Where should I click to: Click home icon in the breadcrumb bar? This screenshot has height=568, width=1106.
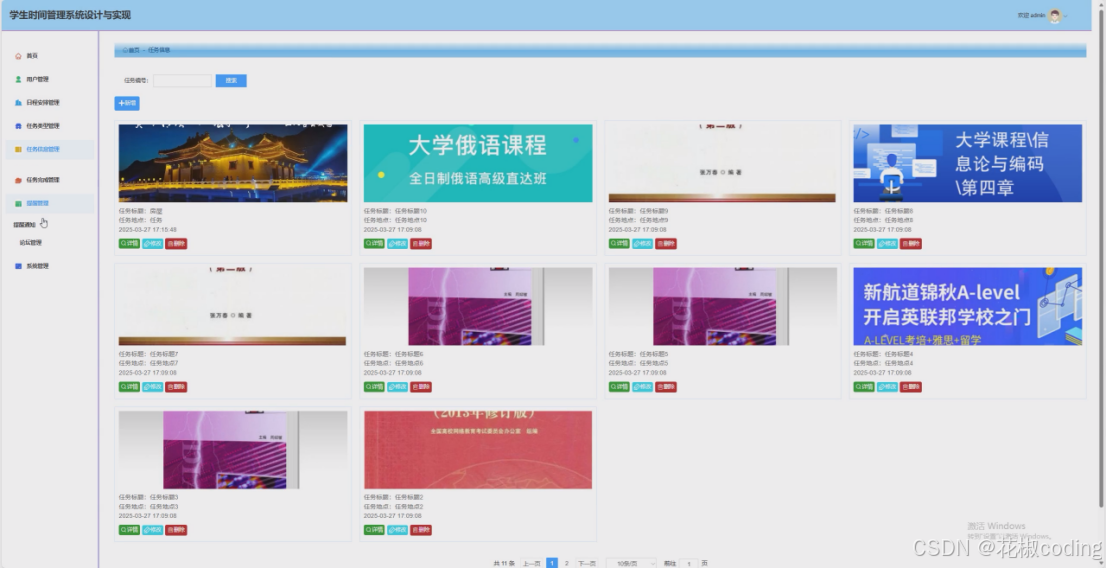[126, 50]
